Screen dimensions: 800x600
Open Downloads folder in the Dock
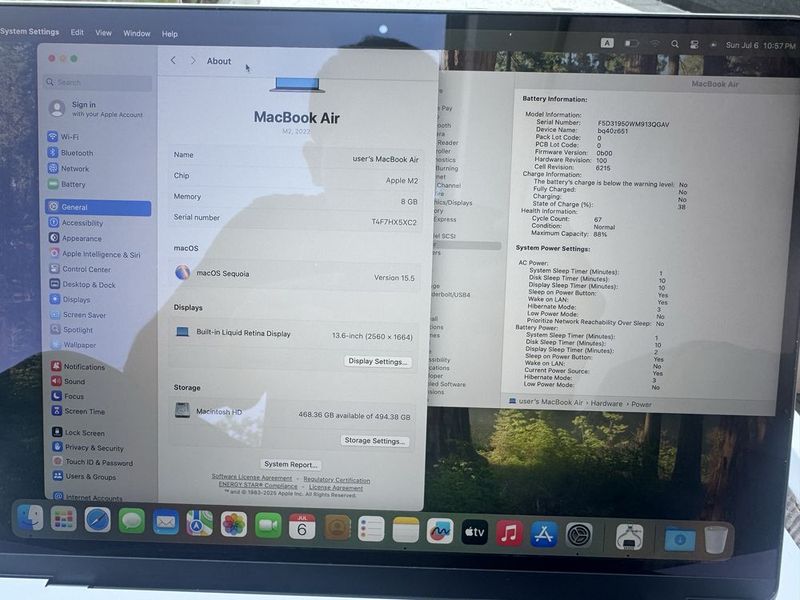pos(680,540)
